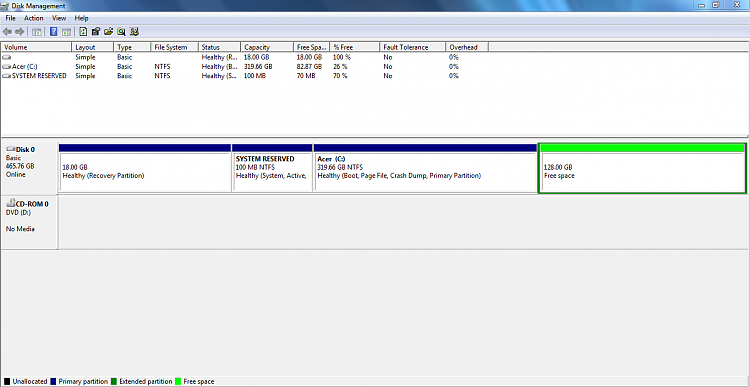
Task: Open the Properties toolbar icon
Action: 96,32
